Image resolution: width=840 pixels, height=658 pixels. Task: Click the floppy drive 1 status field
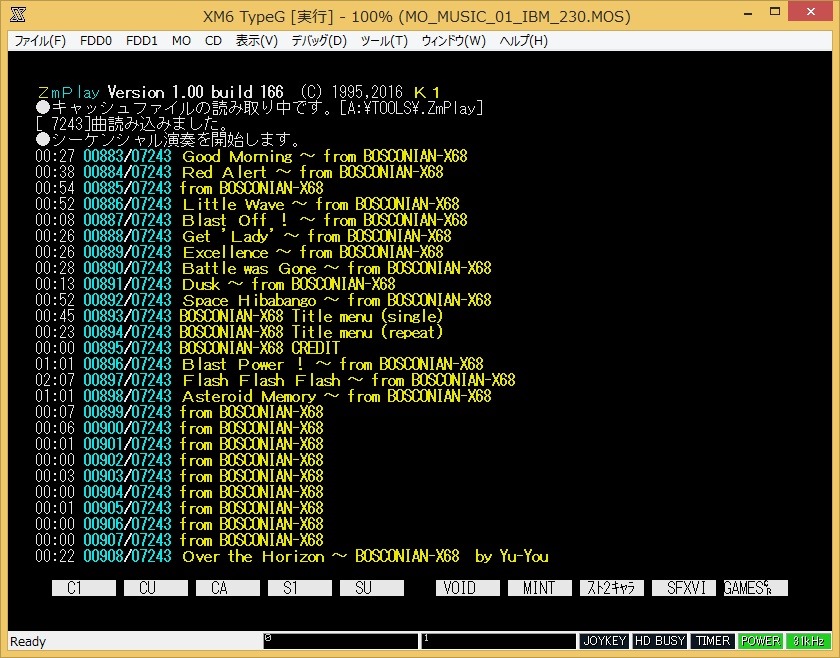tap(498, 641)
